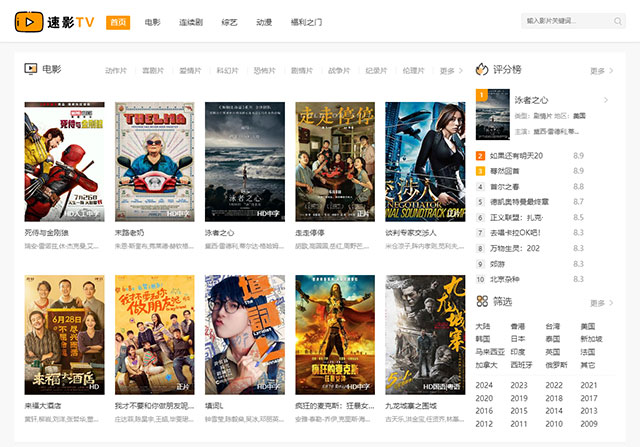Open the 我才不要和你做朋友呢 poster
This screenshot has height=447, width=640.
[x=155, y=335]
